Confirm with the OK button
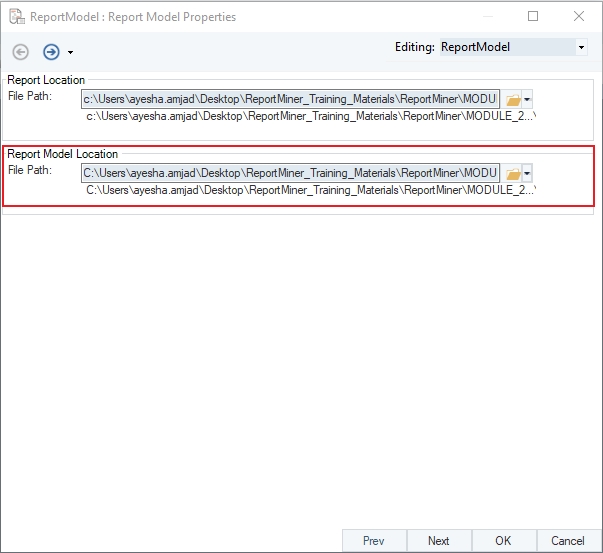Image resolution: width=603 pixels, height=553 pixels. (x=503, y=541)
